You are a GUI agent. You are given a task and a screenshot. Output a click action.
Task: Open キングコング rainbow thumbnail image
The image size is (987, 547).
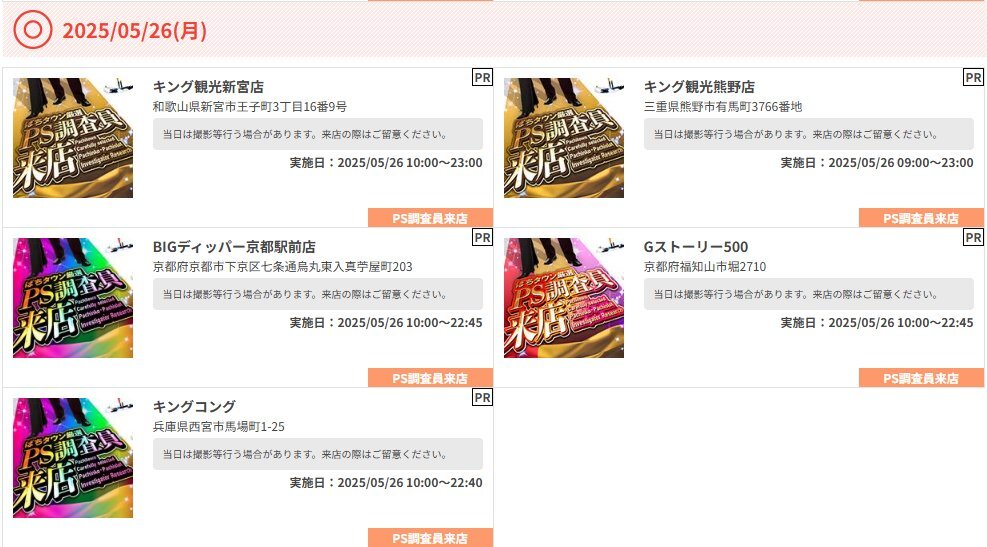(73, 458)
